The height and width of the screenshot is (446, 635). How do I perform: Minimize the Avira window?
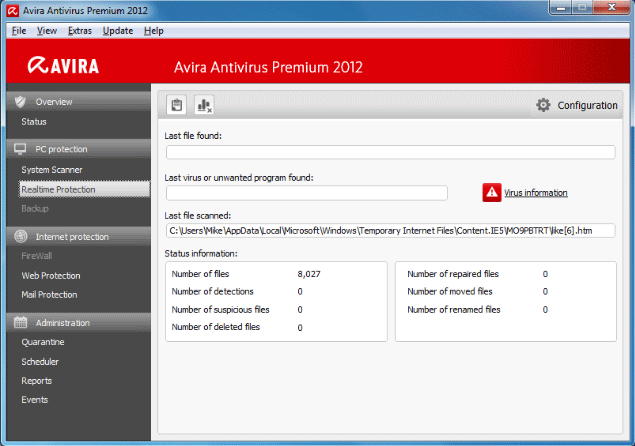[x=561, y=7]
